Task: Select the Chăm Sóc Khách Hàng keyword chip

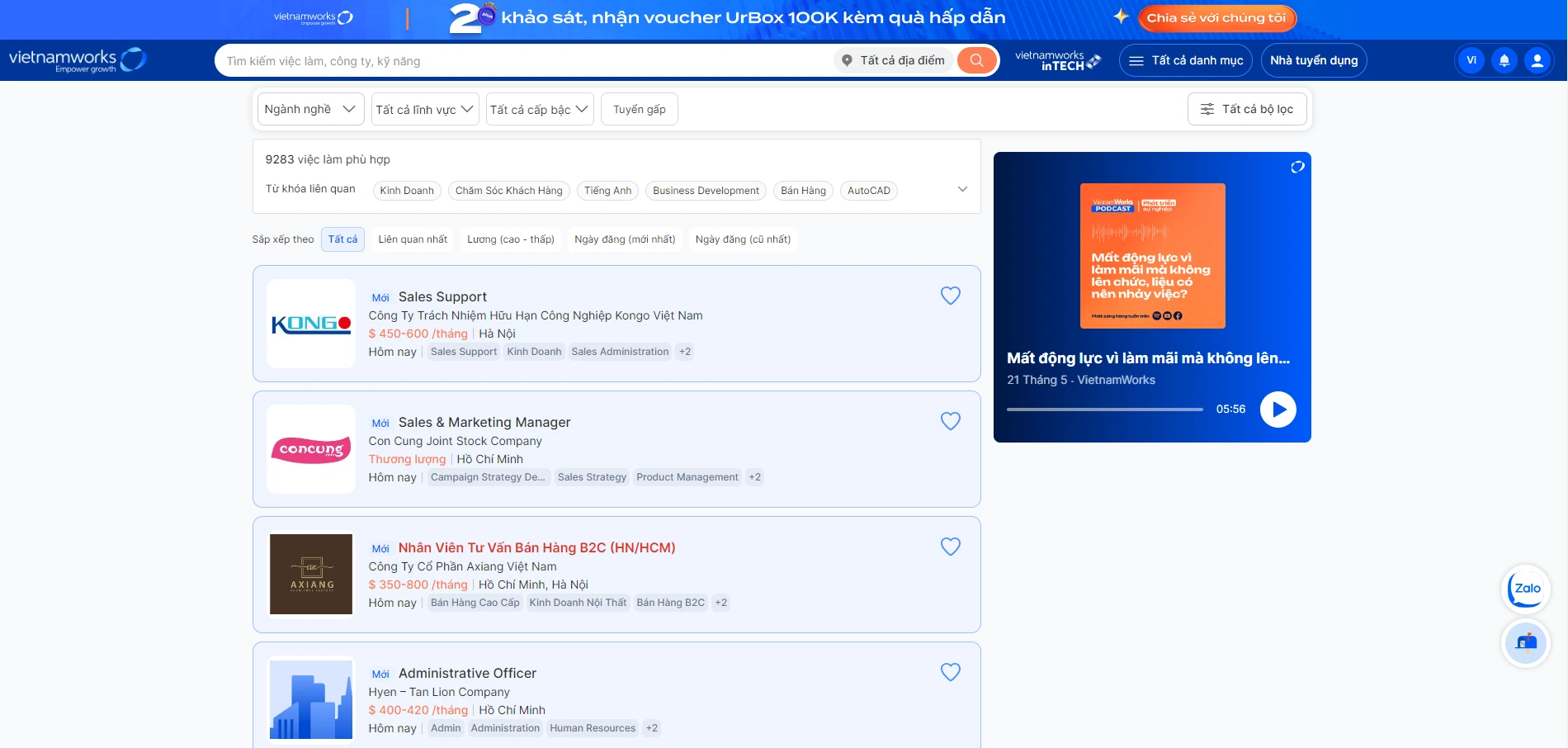Action: coord(509,191)
